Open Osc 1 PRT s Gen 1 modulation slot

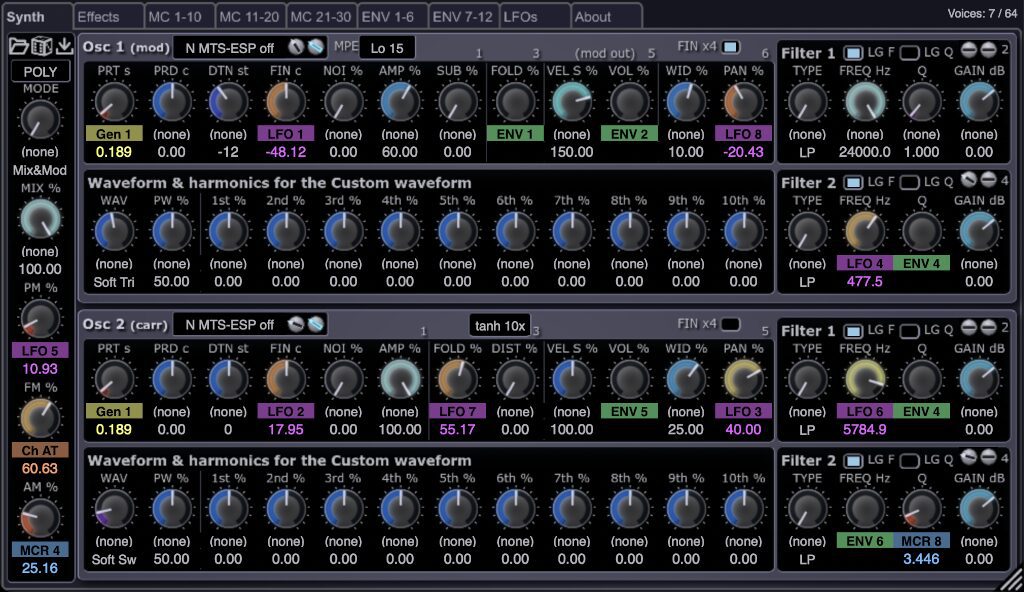click(x=114, y=134)
